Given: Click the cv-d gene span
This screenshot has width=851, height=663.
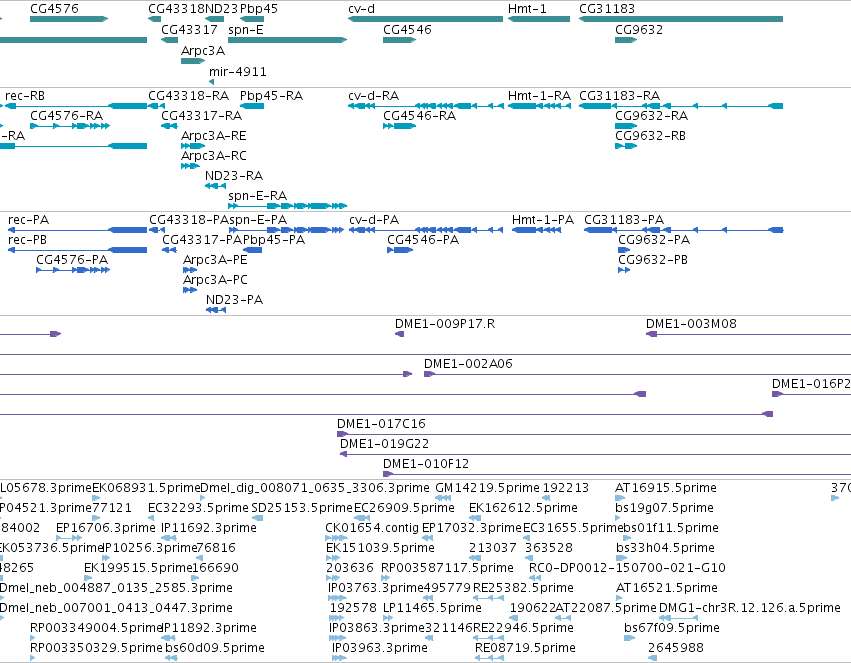Looking at the screenshot, I should pyautogui.click(x=426, y=19).
